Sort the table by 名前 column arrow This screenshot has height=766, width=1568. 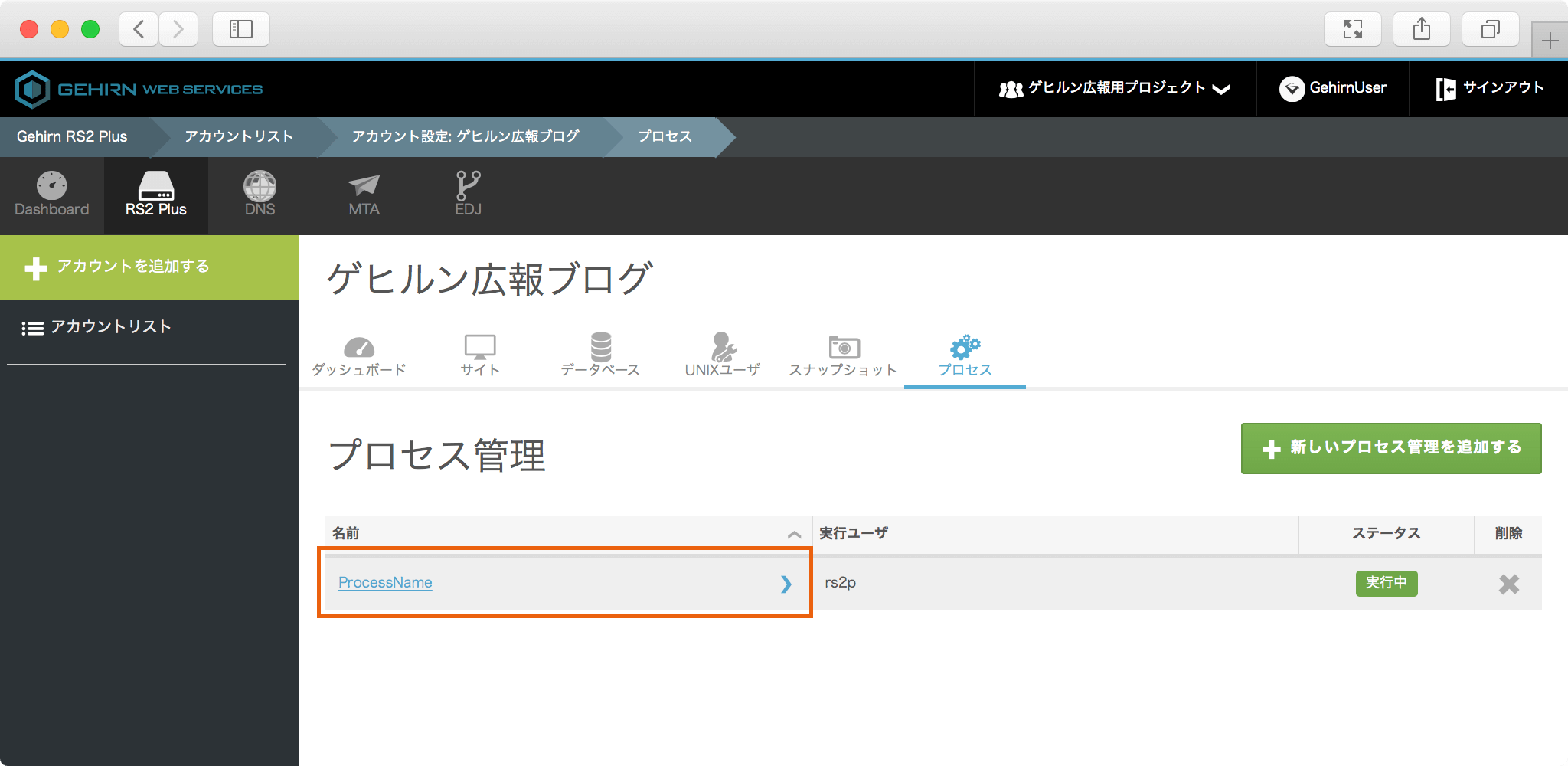[794, 535]
